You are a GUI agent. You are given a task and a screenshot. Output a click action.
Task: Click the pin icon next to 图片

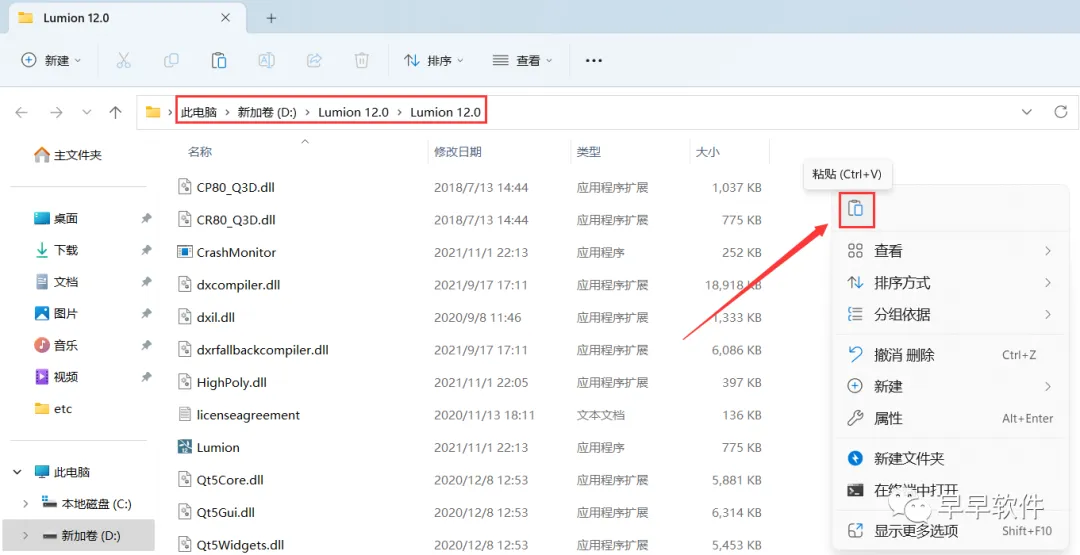(x=146, y=313)
